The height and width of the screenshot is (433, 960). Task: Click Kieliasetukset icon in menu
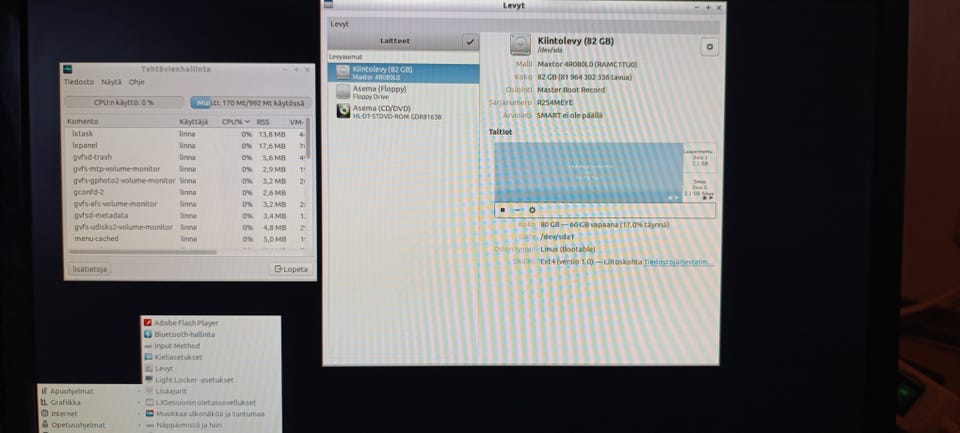pos(148,357)
